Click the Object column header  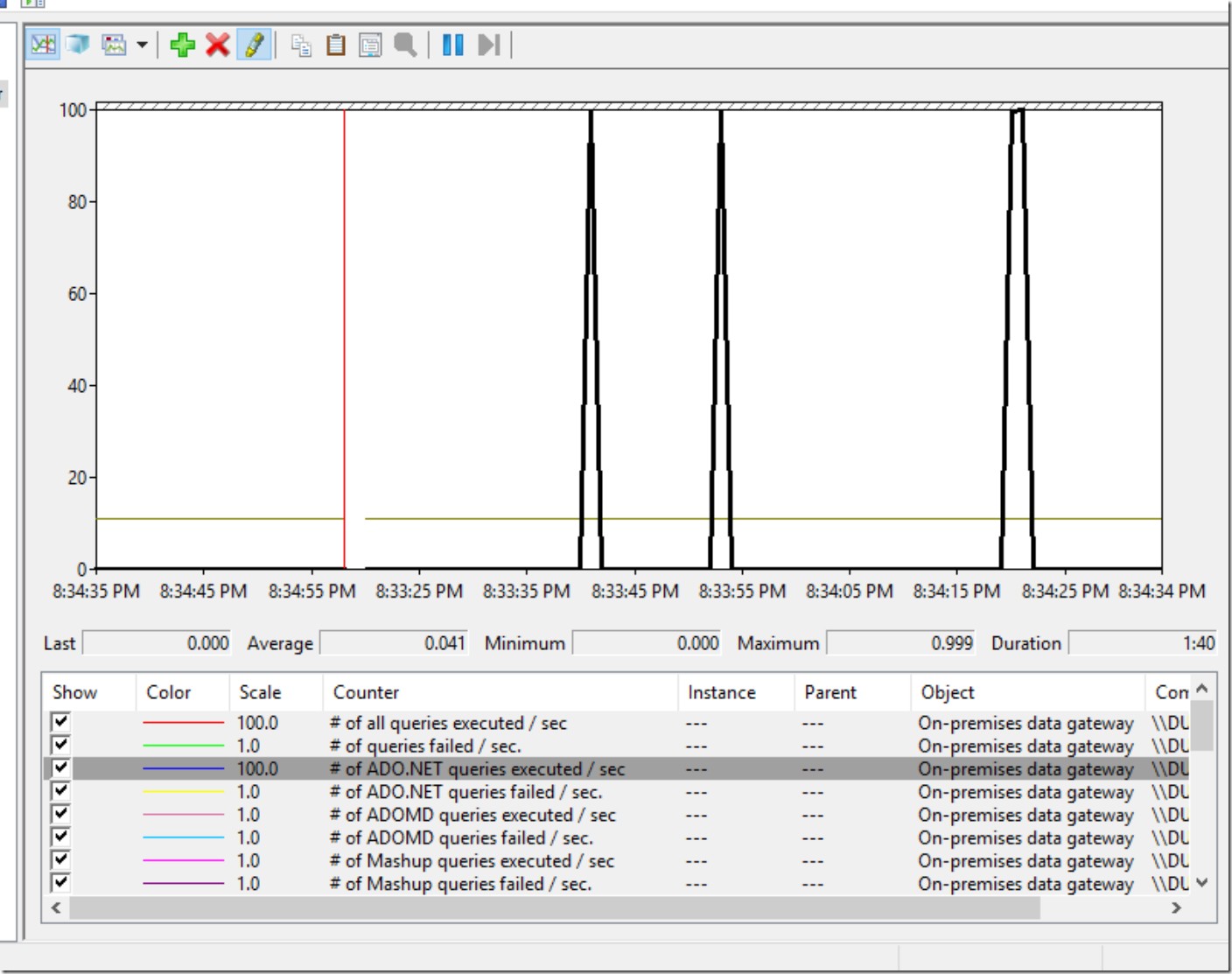[x=948, y=692]
